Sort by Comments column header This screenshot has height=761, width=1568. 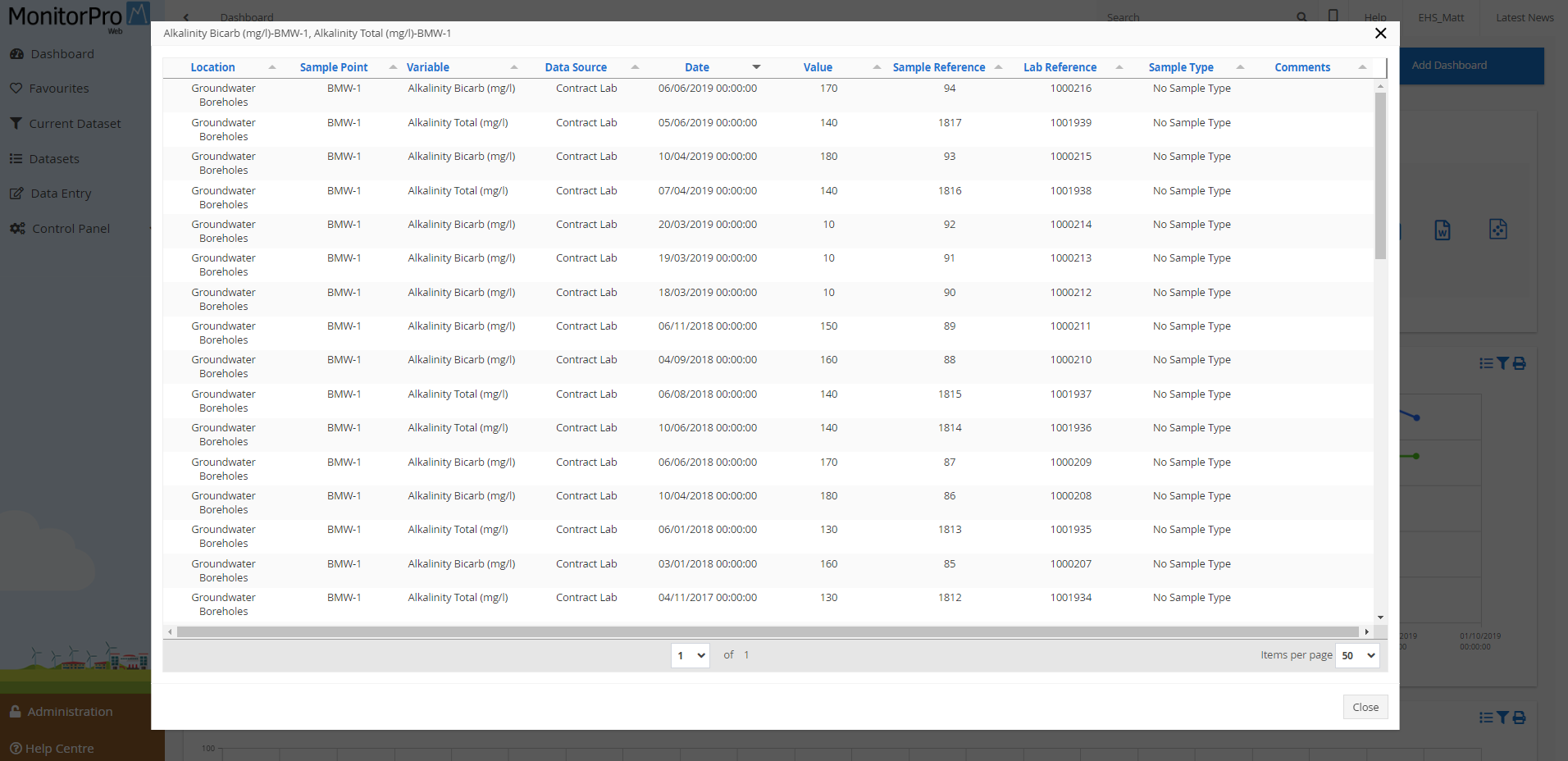click(1302, 67)
